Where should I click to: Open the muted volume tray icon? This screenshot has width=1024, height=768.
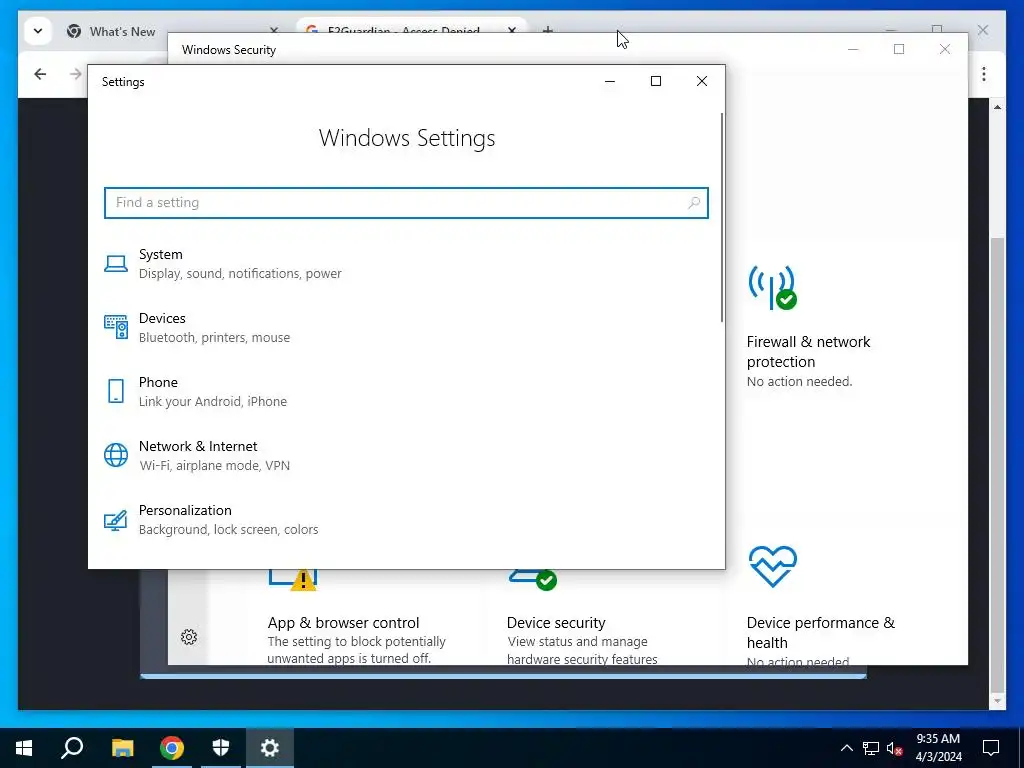click(895, 748)
